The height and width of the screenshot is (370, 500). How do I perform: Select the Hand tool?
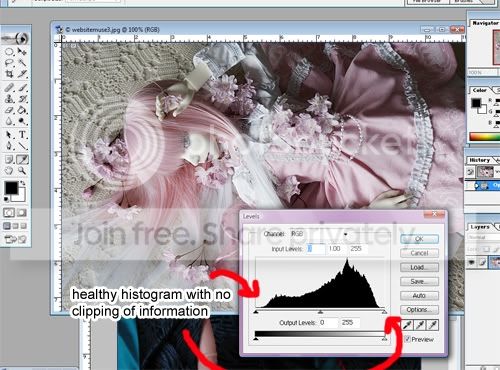click(9, 171)
